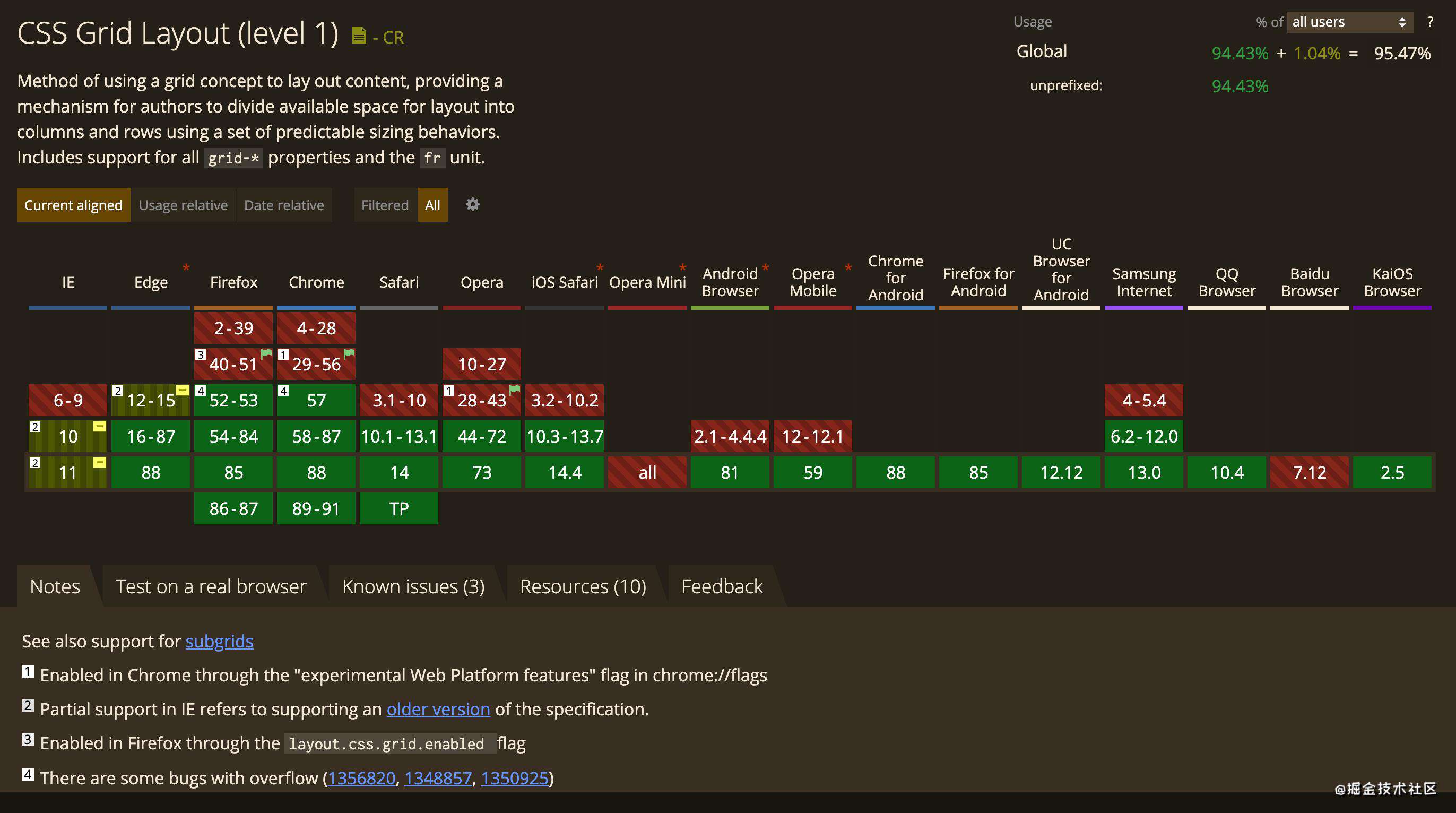Open the settings gear next to All
The width and height of the screenshot is (1456, 813).
pos(473,204)
